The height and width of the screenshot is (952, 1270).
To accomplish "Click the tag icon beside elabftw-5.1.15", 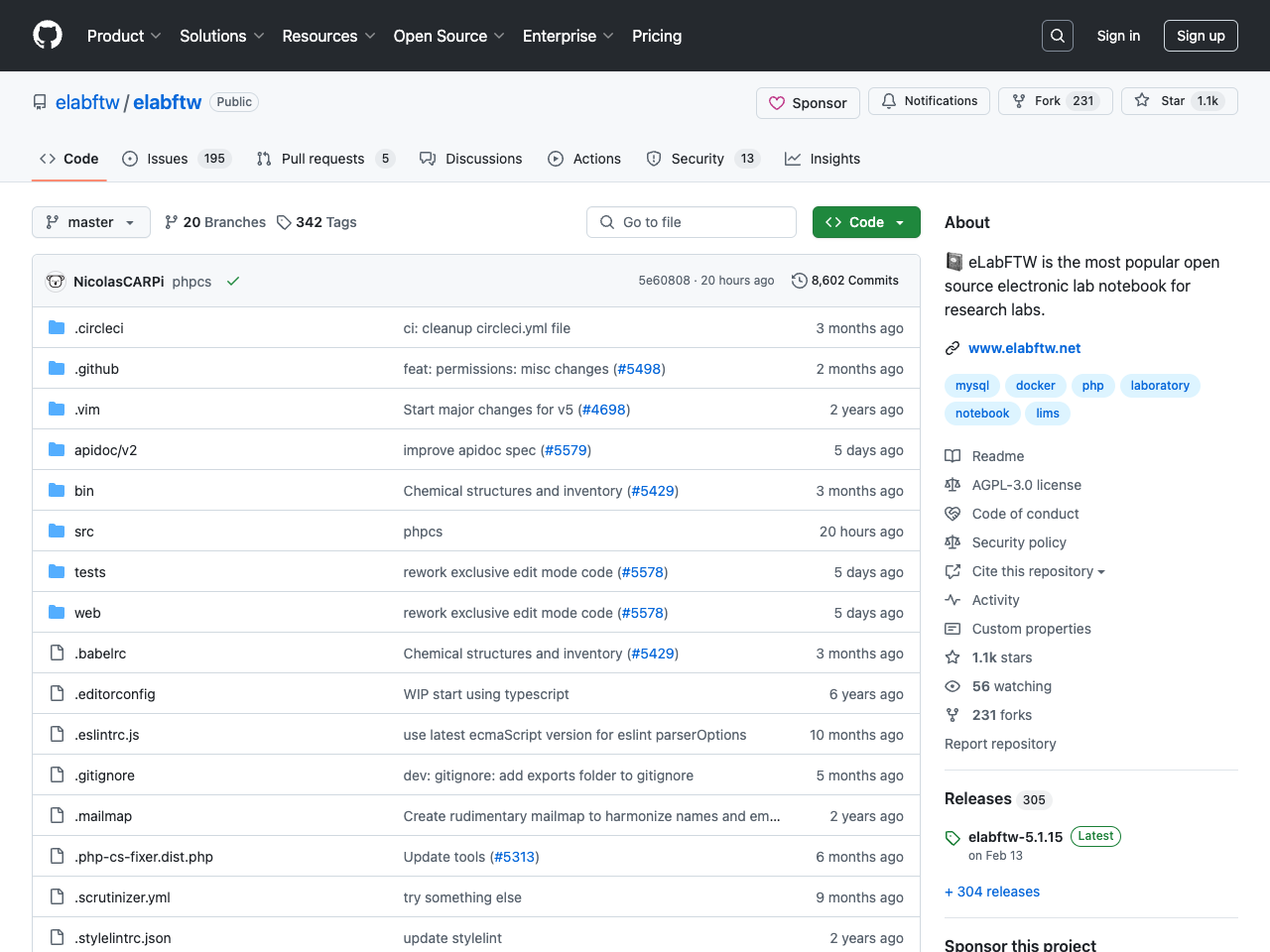I will pos(952,838).
